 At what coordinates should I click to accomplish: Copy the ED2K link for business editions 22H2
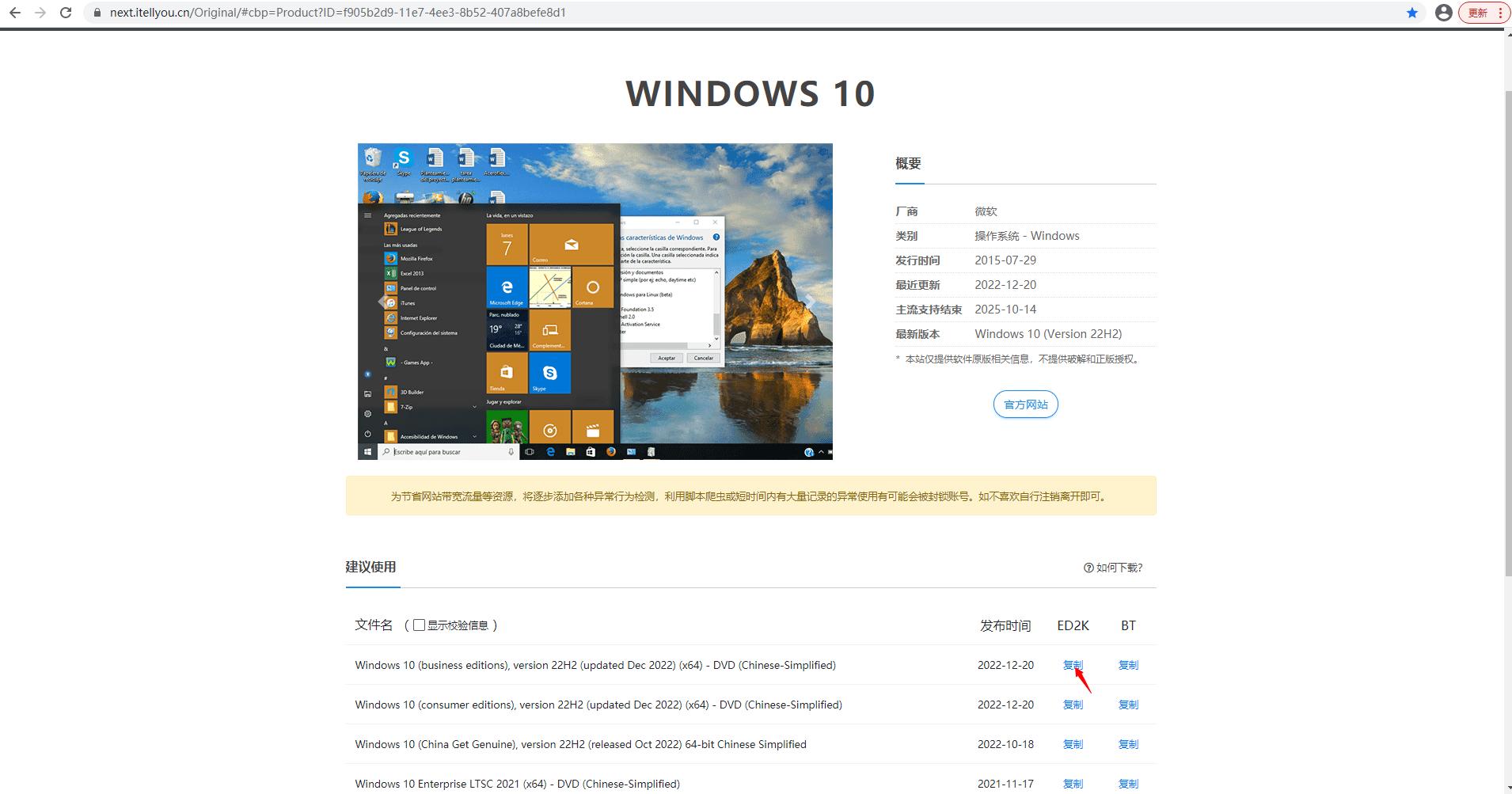coord(1072,665)
